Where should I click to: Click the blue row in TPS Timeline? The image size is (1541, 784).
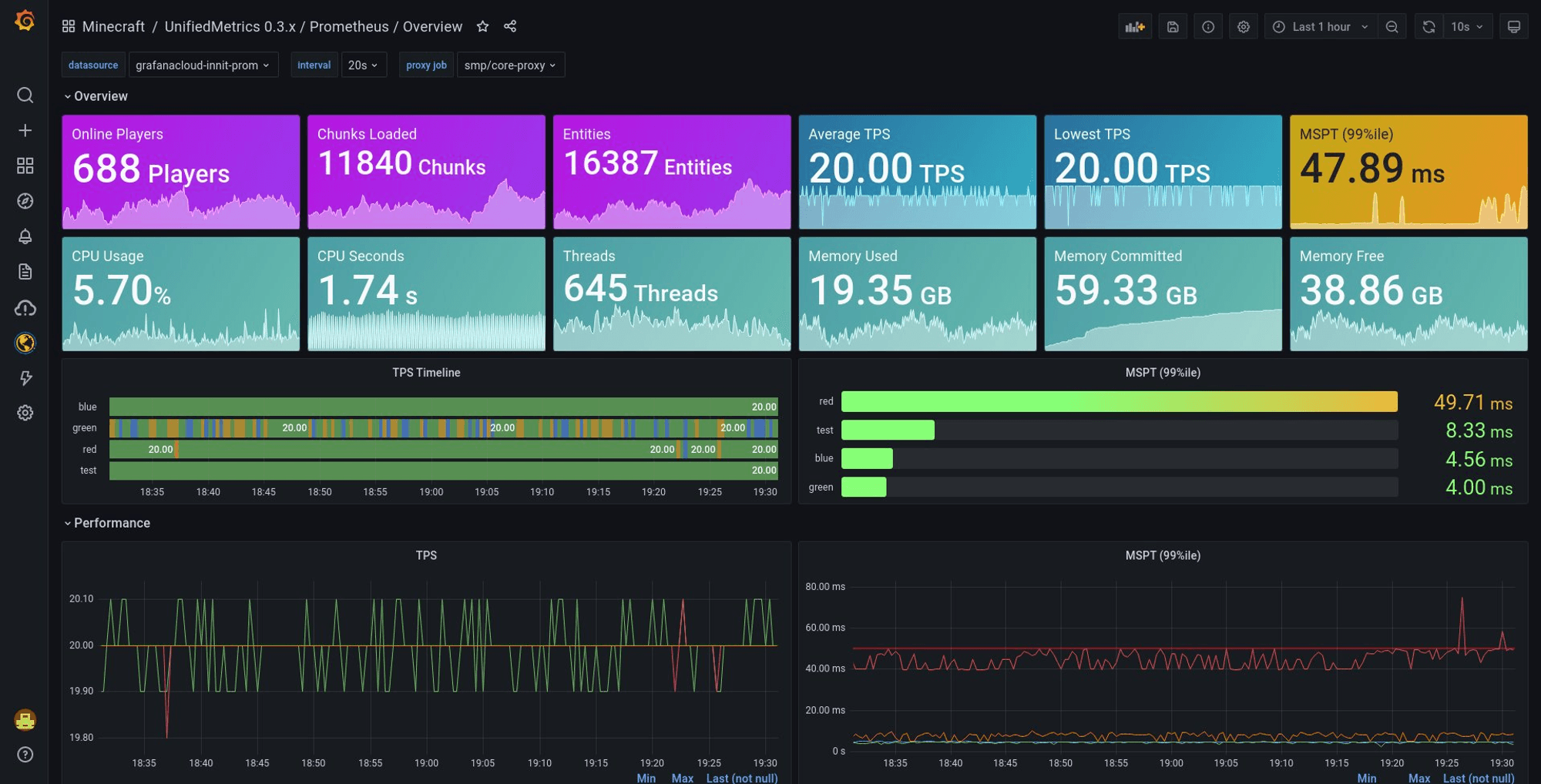pos(444,407)
